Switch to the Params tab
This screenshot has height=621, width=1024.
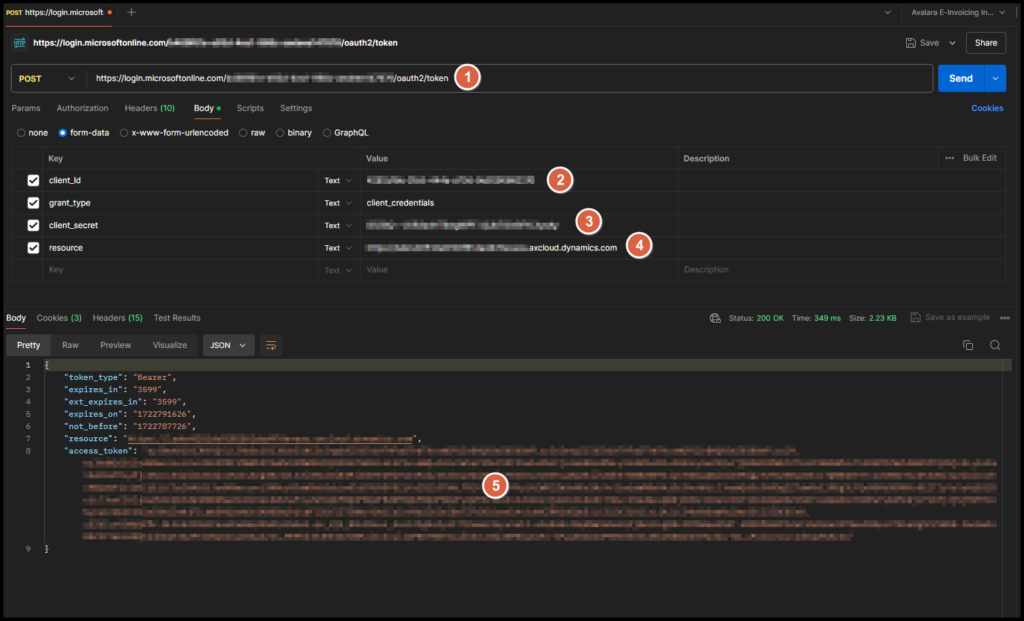point(25,108)
